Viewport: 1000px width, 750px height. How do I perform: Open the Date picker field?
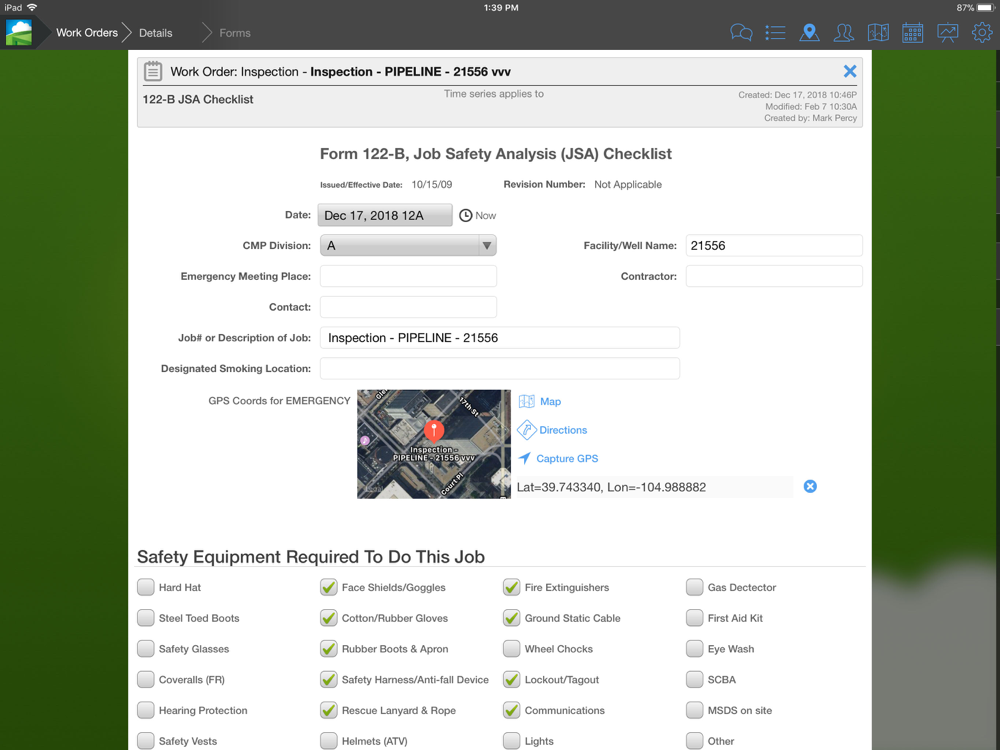pyautogui.click(x=385, y=216)
